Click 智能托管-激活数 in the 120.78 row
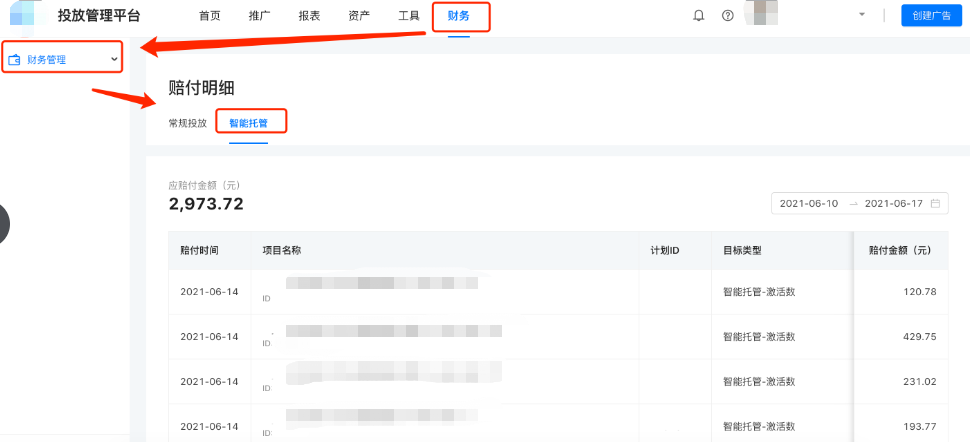 click(x=759, y=292)
